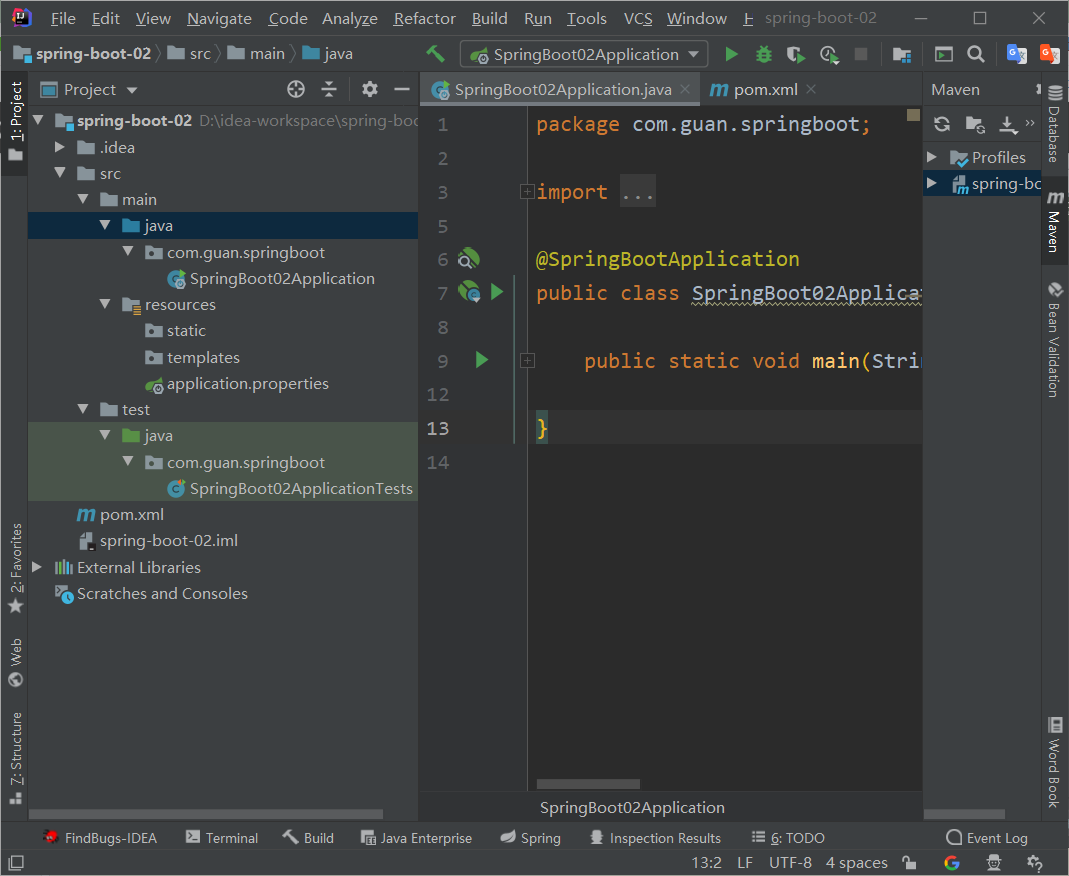Click the Google icon in status bar
The width and height of the screenshot is (1069, 876).
click(x=952, y=862)
